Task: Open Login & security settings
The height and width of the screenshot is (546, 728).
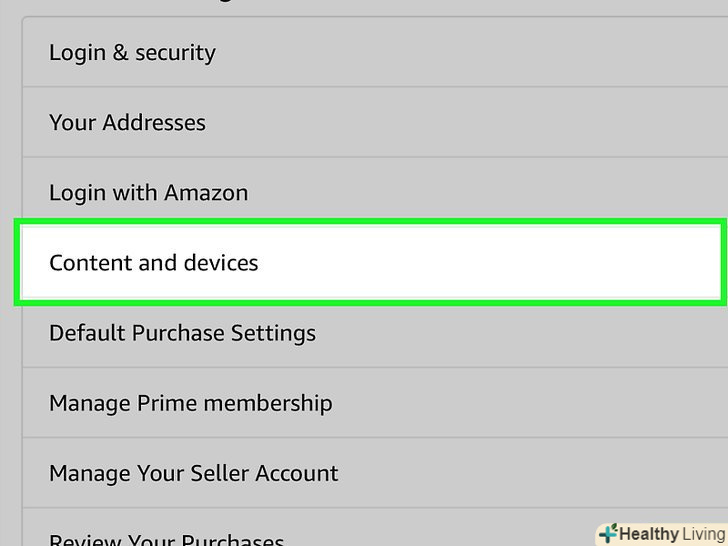Action: click(370, 53)
